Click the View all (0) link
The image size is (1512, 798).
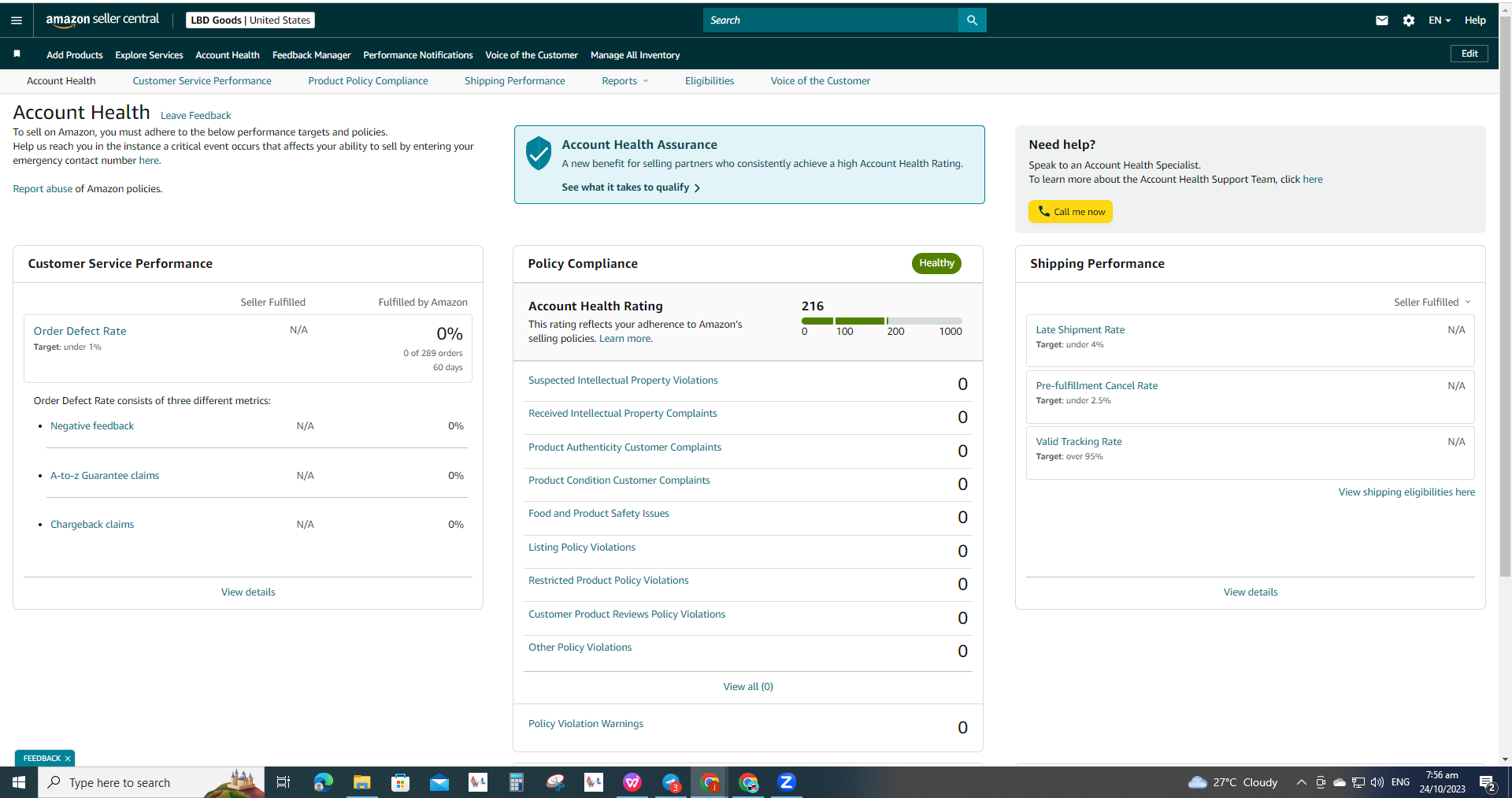point(748,687)
